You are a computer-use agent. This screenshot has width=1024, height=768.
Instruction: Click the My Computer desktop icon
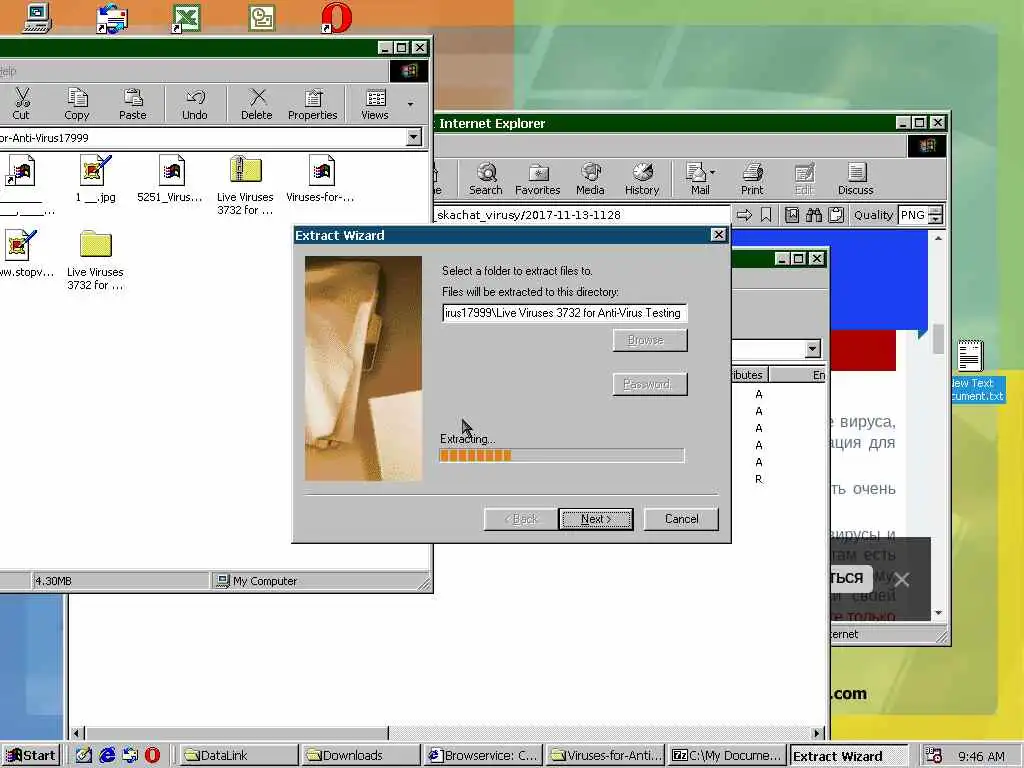coord(37,18)
